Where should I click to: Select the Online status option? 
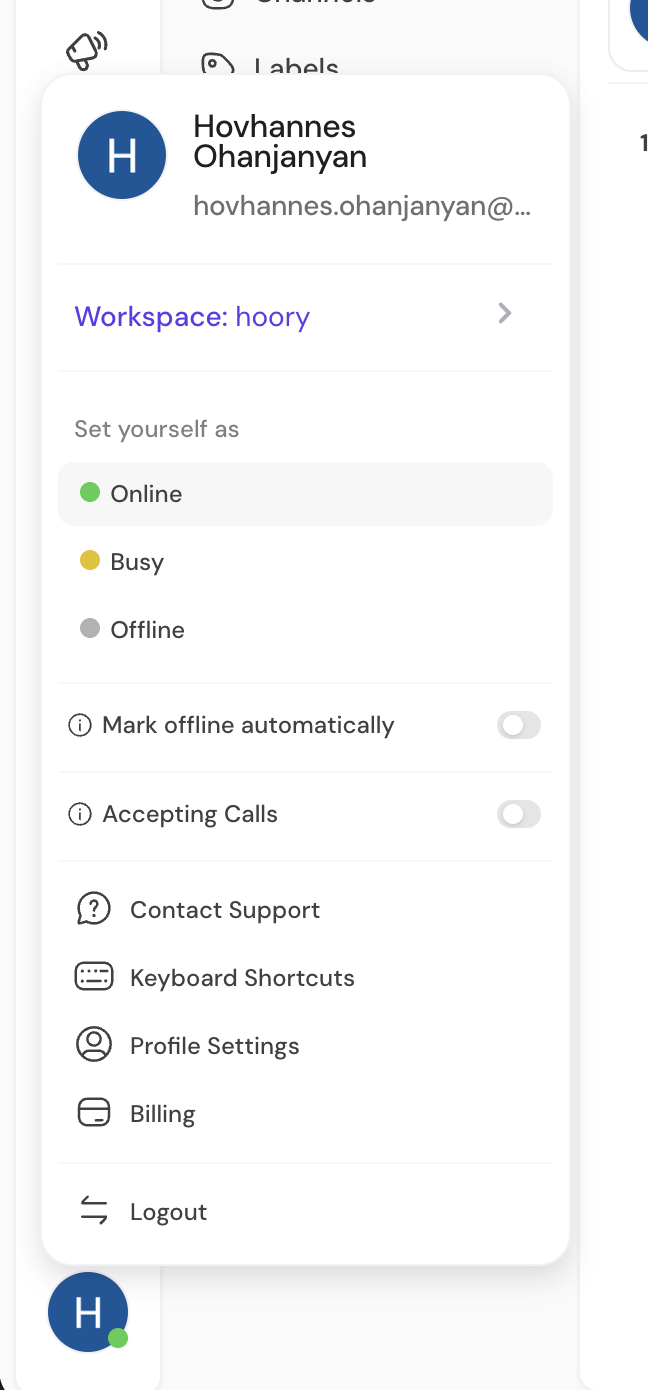305,493
